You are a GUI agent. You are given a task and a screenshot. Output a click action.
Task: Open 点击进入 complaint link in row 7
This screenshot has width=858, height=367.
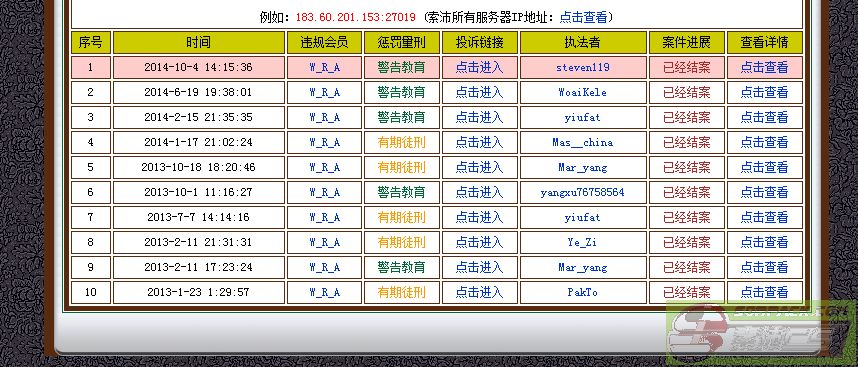point(479,217)
